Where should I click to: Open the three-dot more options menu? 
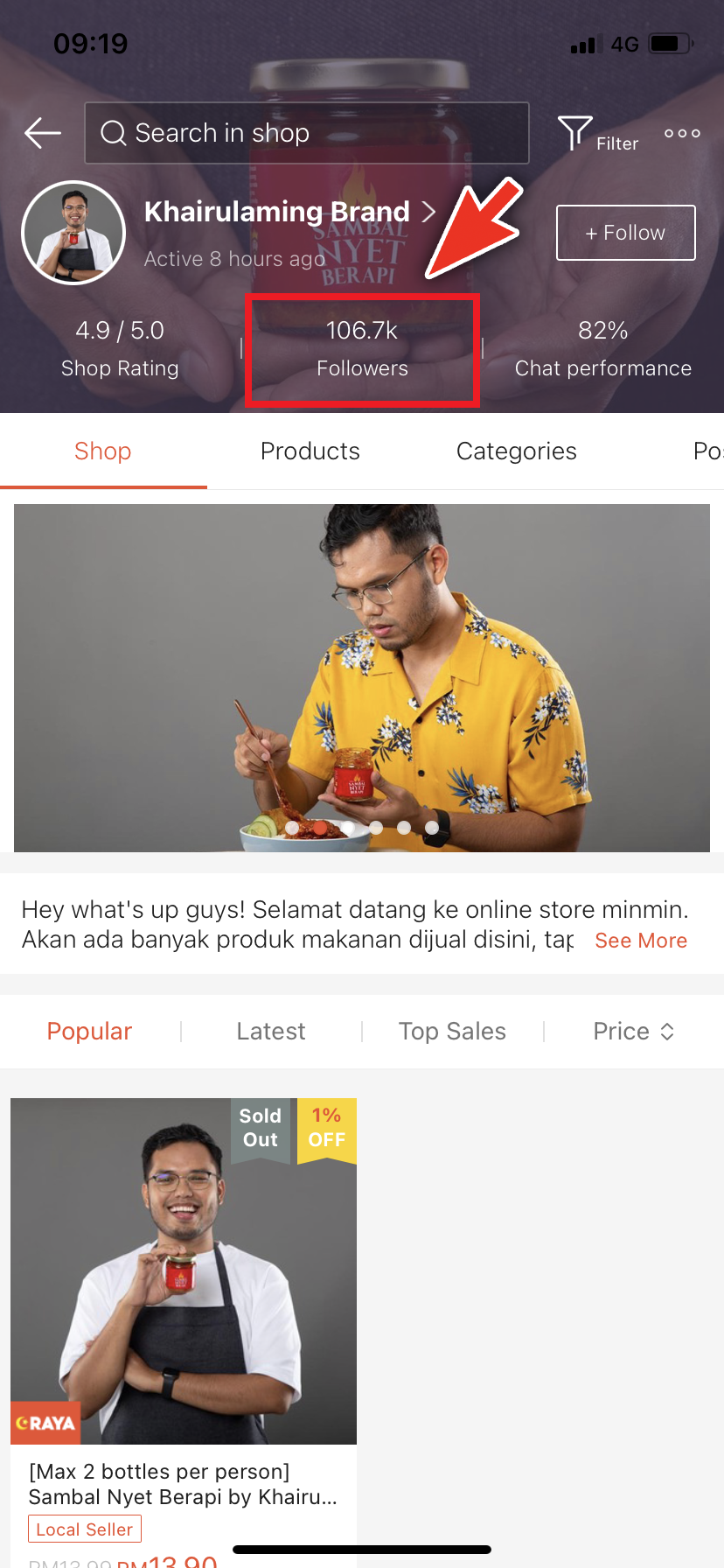click(x=682, y=134)
